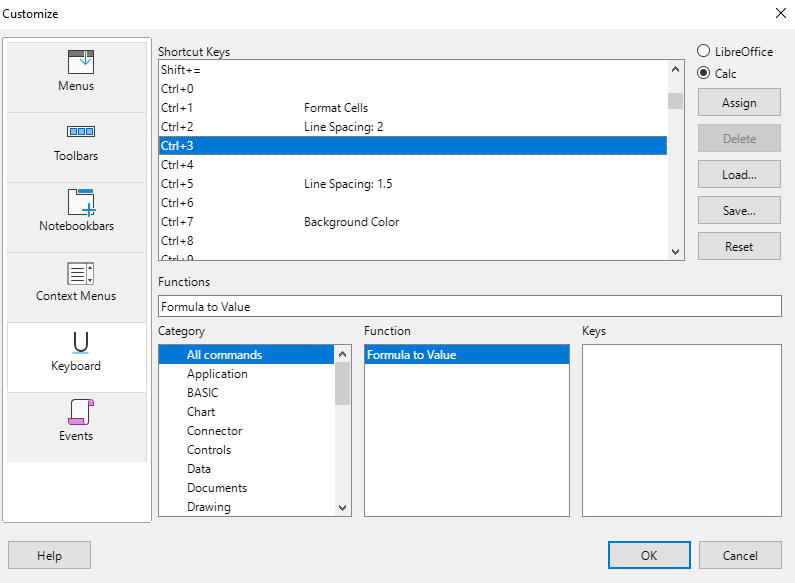This screenshot has height=583, width=795.
Task: Click the Reset button
Action: click(x=739, y=247)
